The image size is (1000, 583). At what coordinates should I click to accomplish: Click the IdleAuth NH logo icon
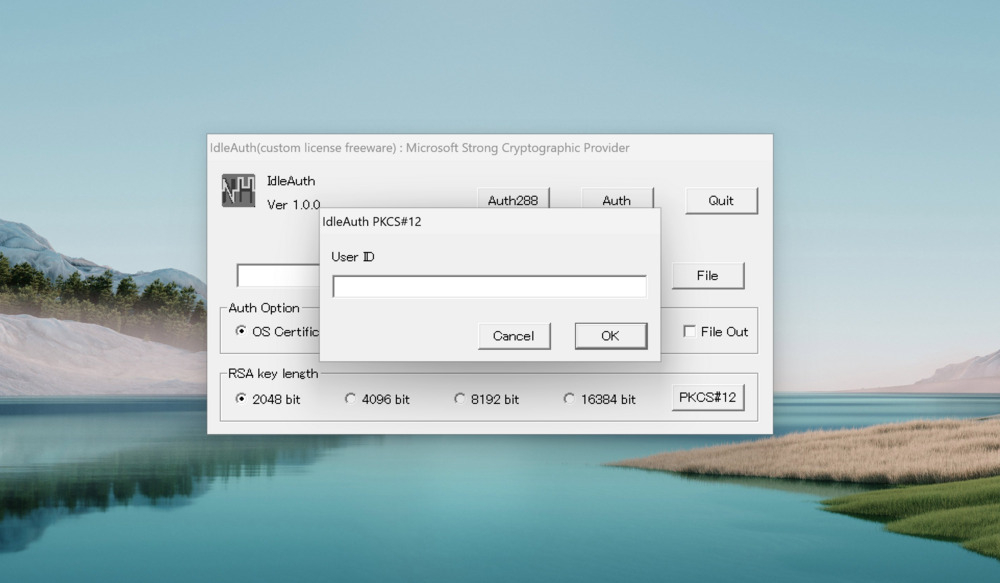pyautogui.click(x=239, y=190)
